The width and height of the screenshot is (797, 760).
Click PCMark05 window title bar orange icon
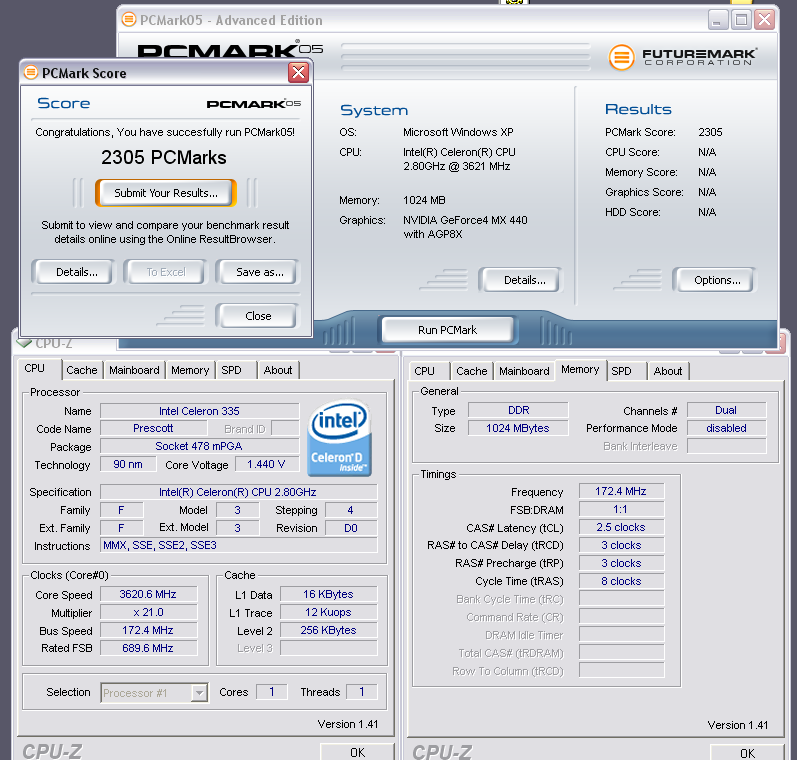129,19
